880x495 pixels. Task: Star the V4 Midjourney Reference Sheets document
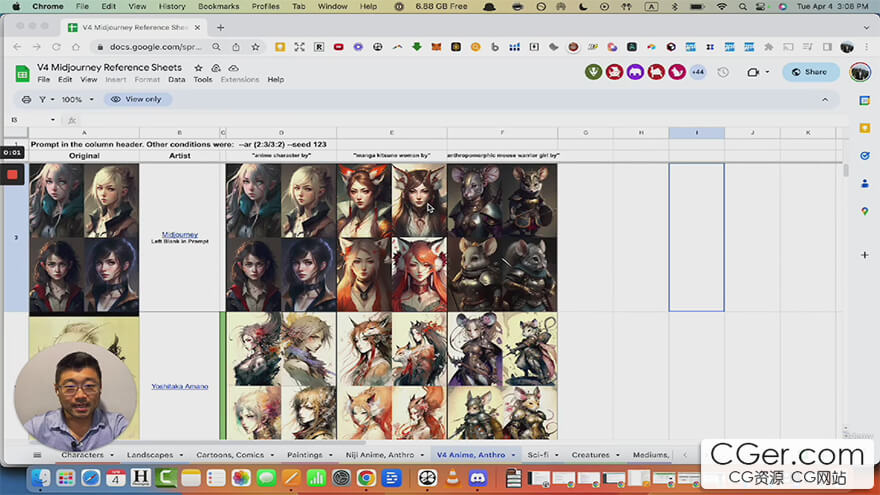point(198,68)
